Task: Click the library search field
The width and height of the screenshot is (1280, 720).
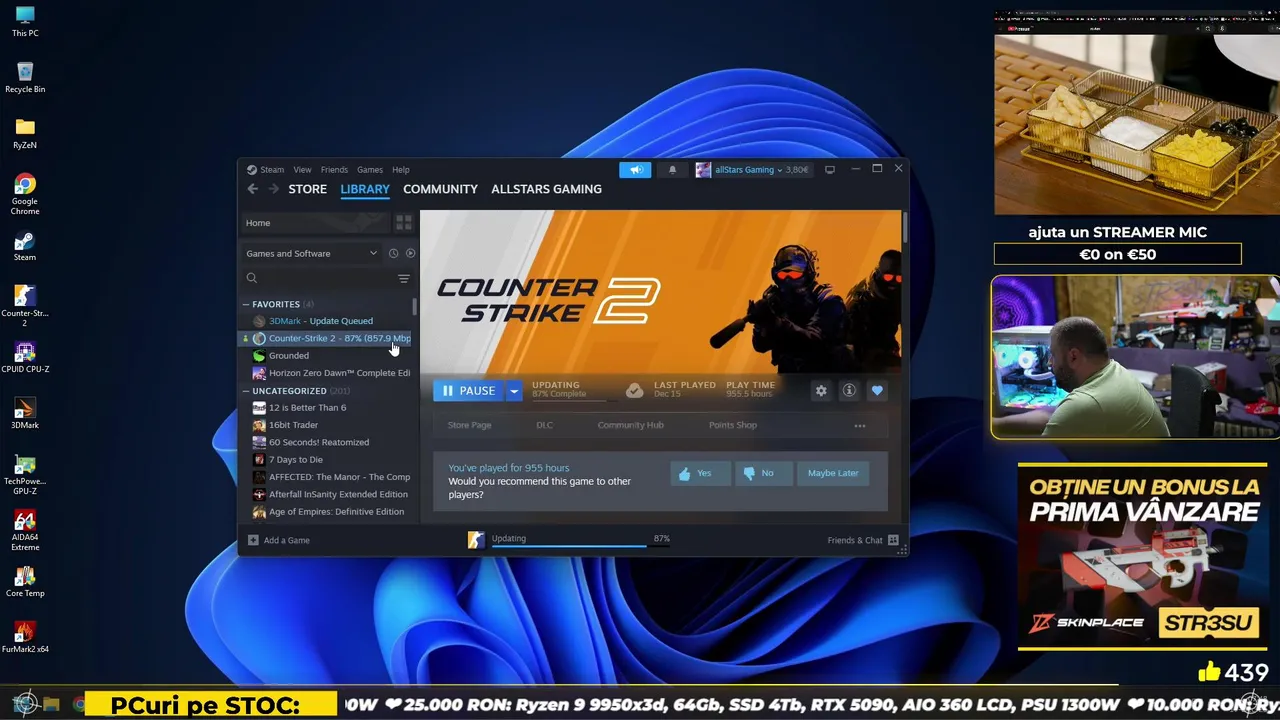Action: (320, 278)
